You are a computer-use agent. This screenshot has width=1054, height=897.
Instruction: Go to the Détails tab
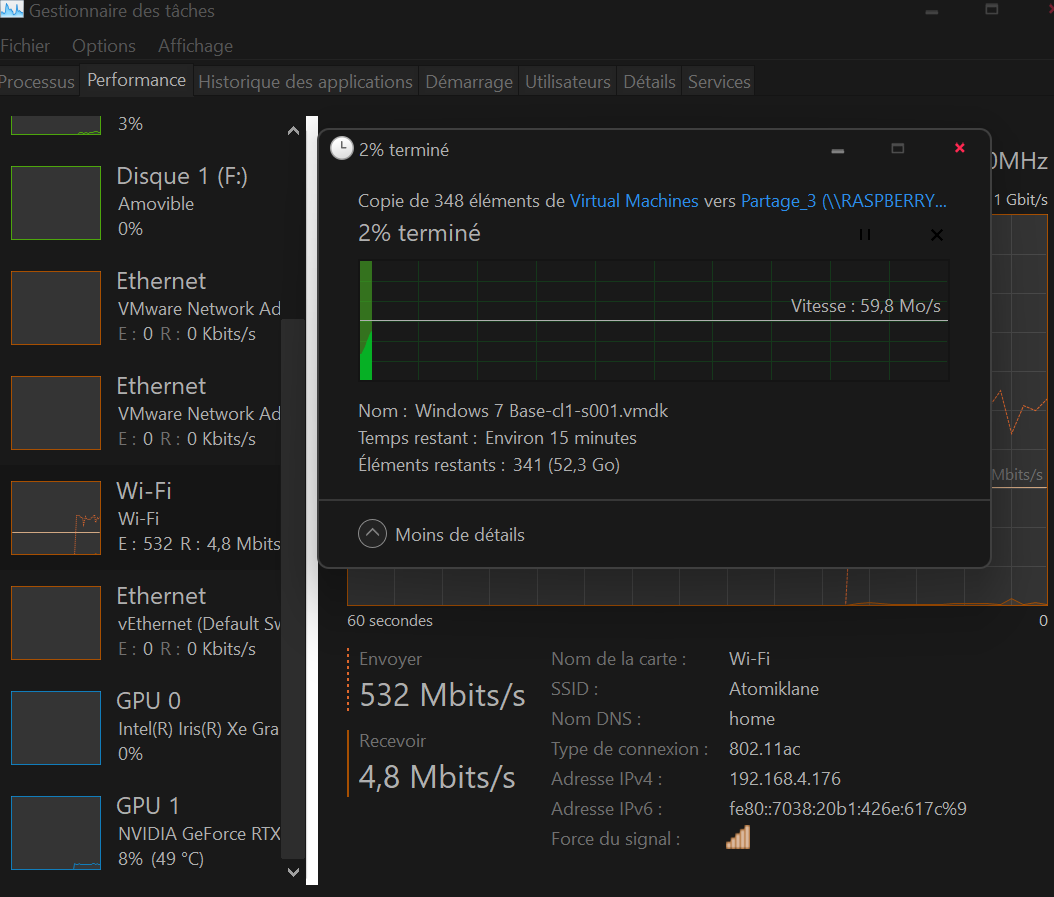pos(649,81)
